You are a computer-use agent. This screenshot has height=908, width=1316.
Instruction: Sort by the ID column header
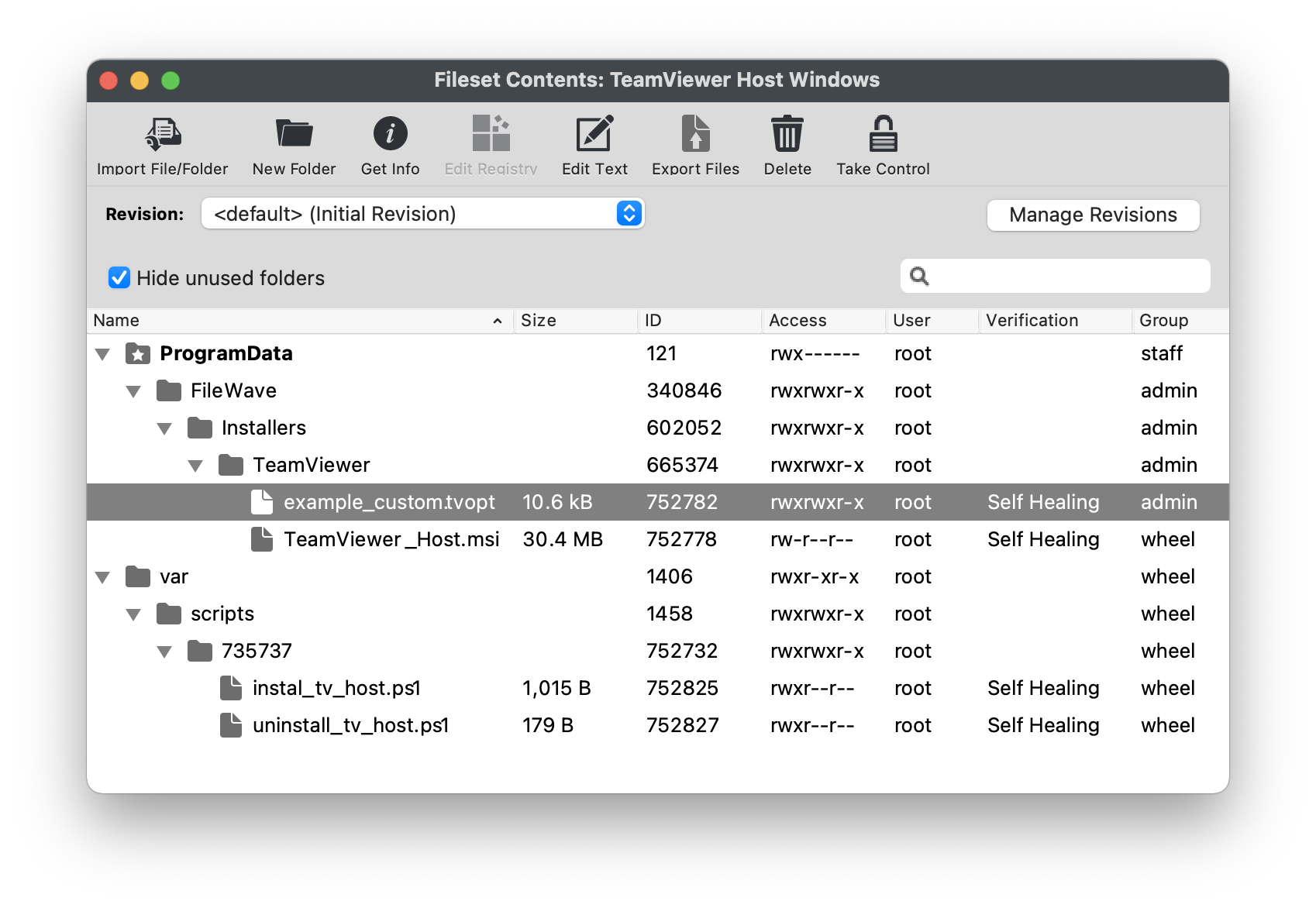(x=699, y=321)
